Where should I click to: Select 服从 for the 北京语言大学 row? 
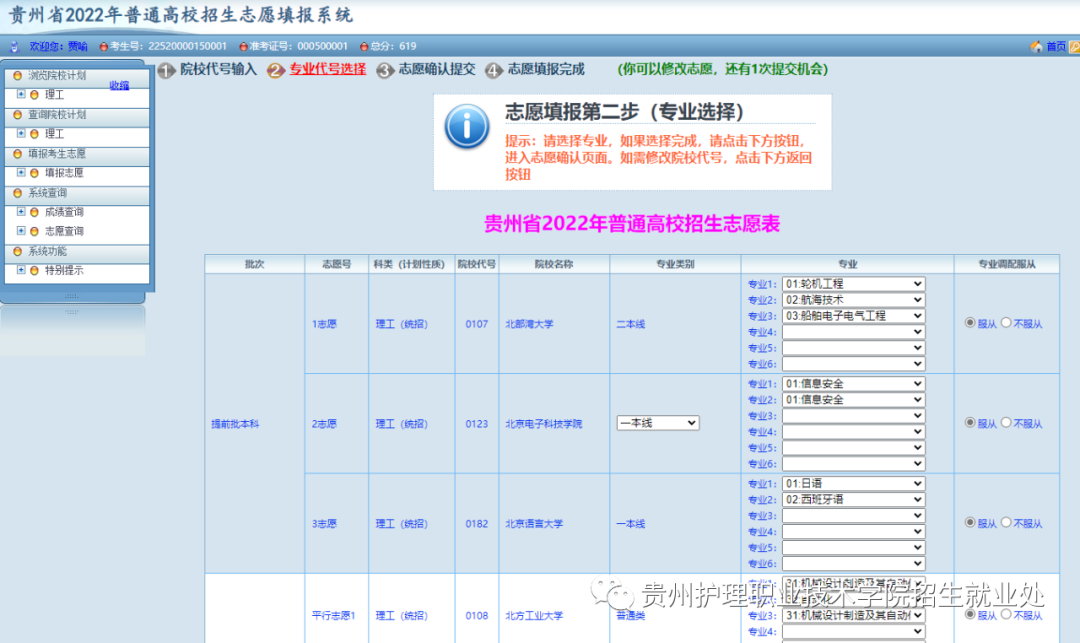pyautogui.click(x=970, y=523)
